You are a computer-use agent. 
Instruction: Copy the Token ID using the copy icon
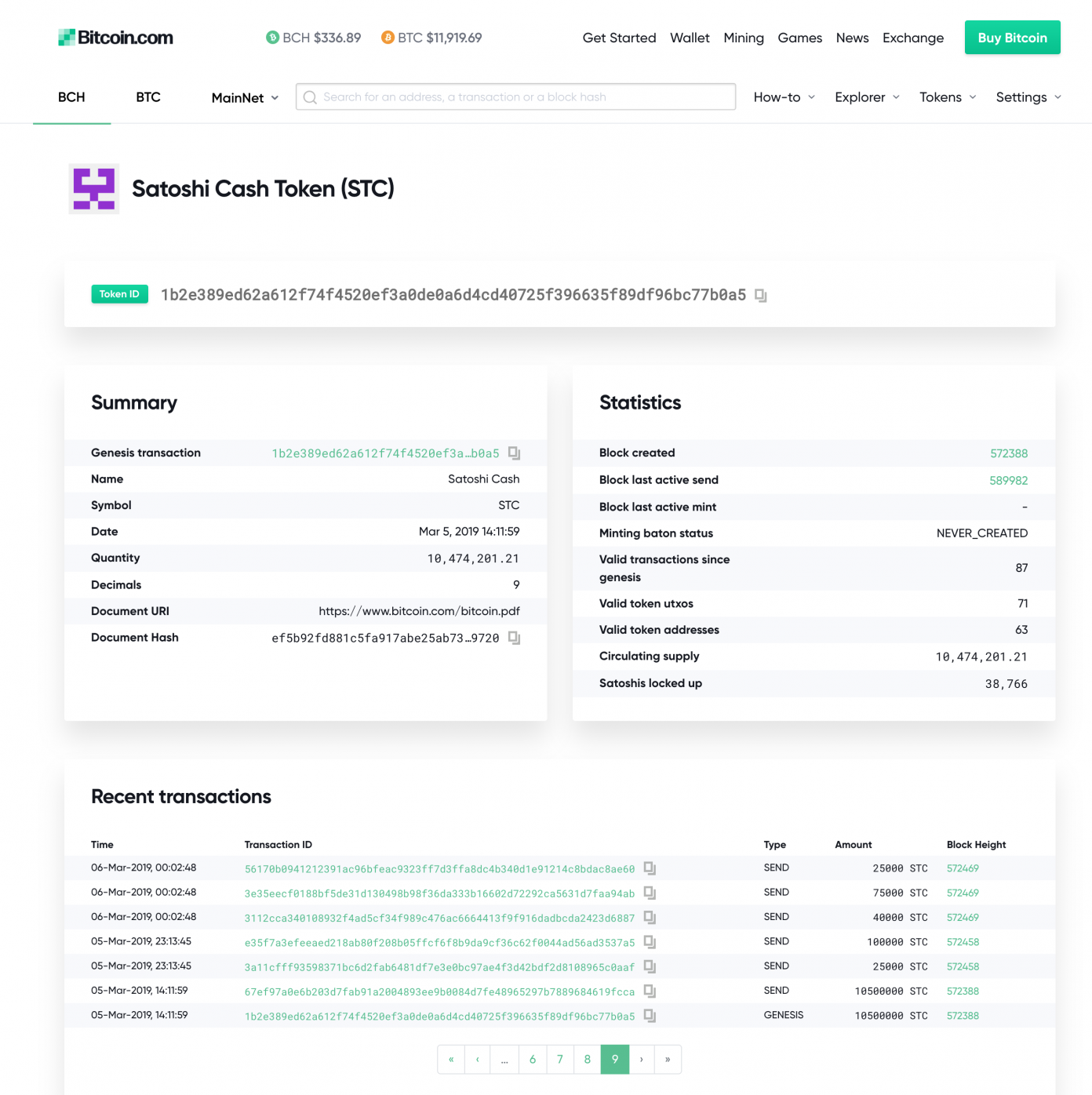click(x=759, y=295)
